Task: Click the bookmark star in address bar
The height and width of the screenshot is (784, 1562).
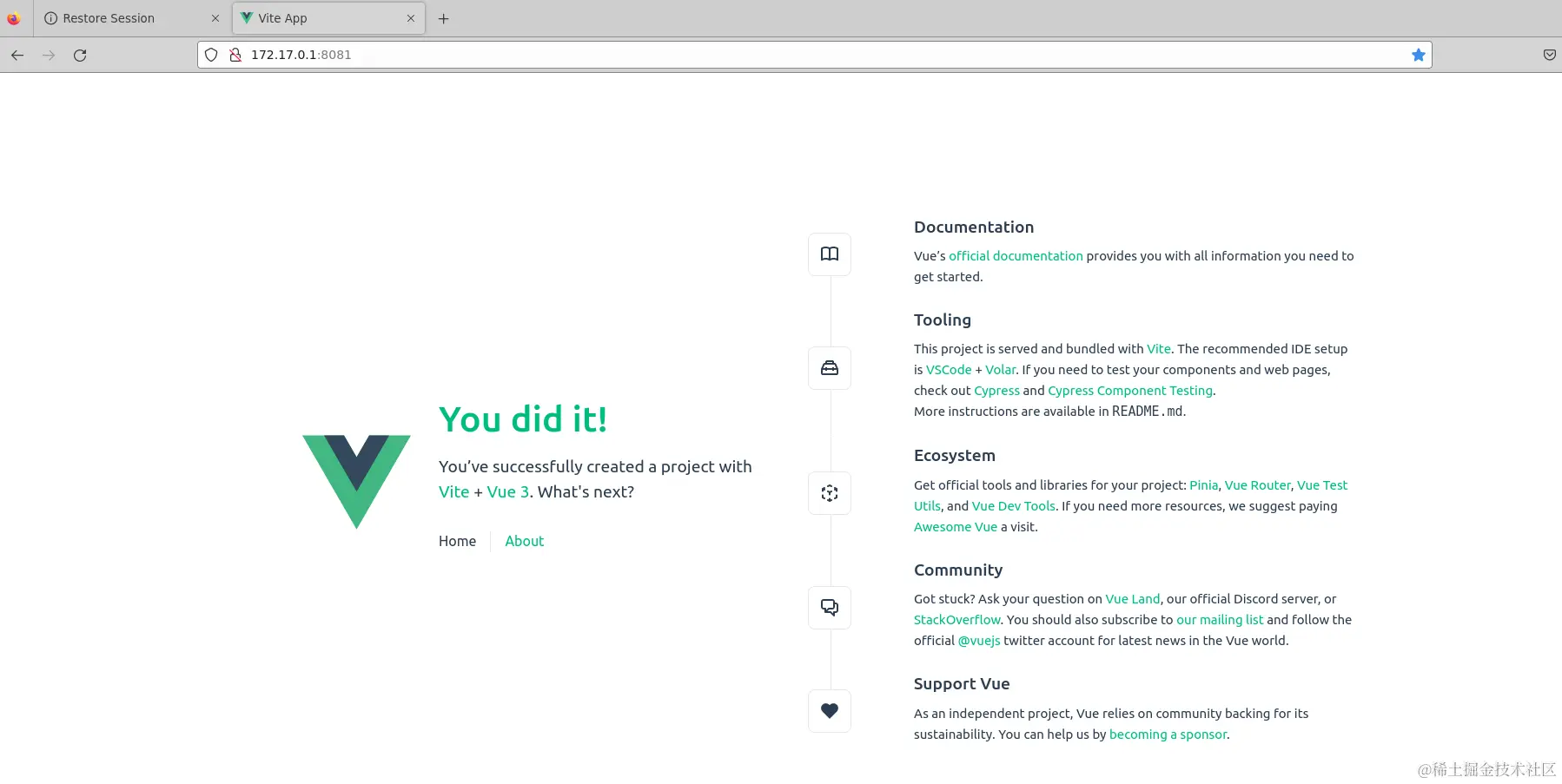Action: [1419, 55]
